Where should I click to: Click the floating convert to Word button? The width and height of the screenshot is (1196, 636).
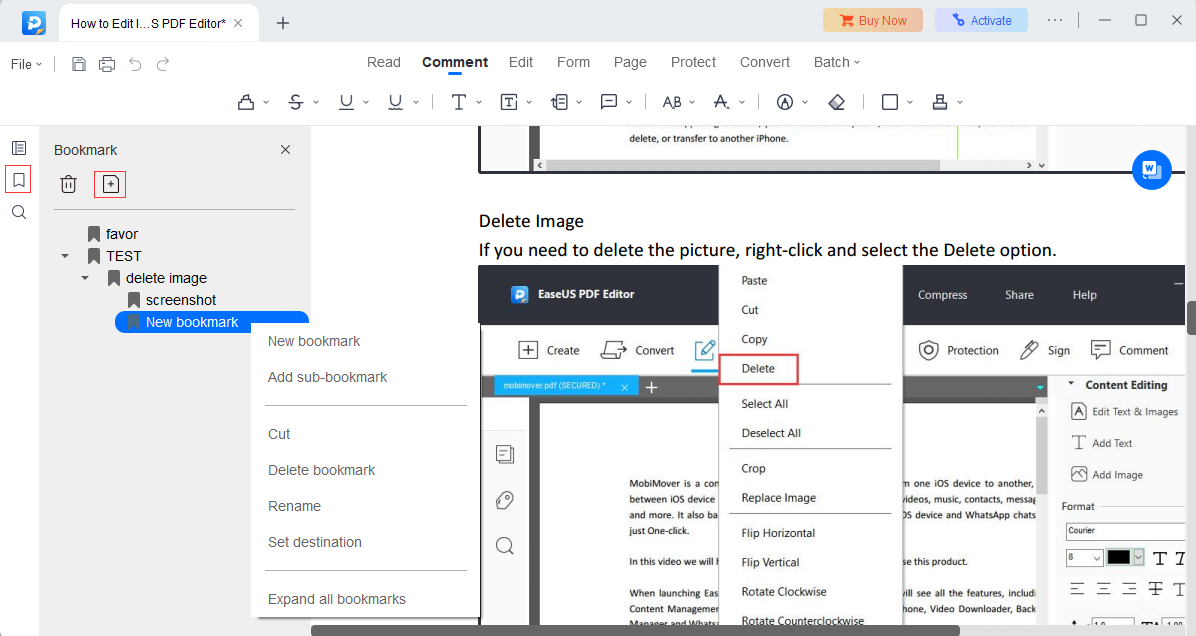pos(1152,169)
